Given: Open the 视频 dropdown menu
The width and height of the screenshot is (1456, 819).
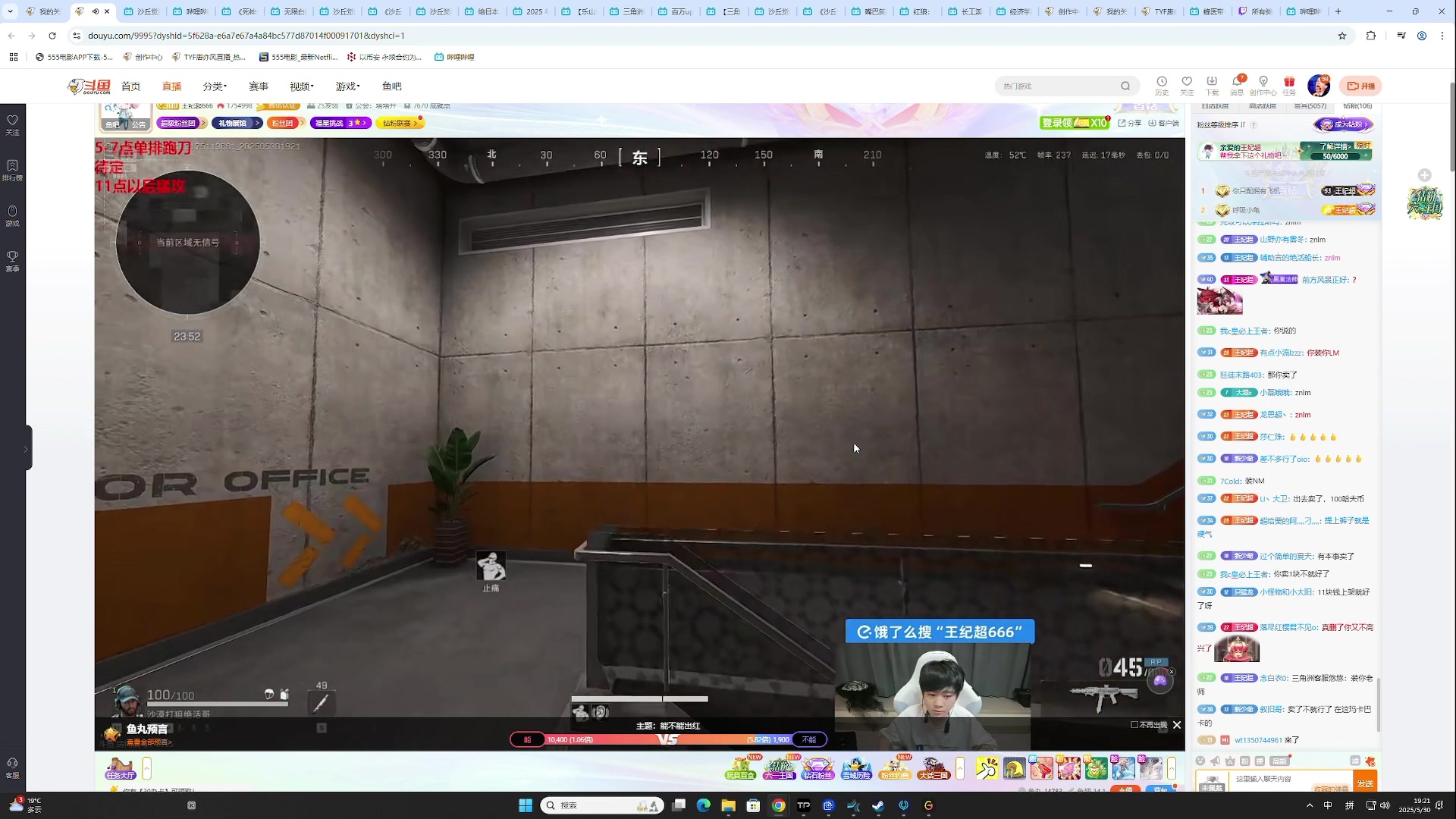Looking at the screenshot, I should (302, 86).
